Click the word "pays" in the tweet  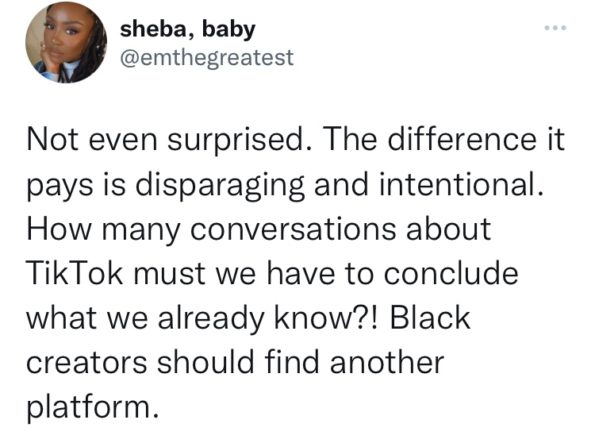pyautogui.click(x=60, y=187)
